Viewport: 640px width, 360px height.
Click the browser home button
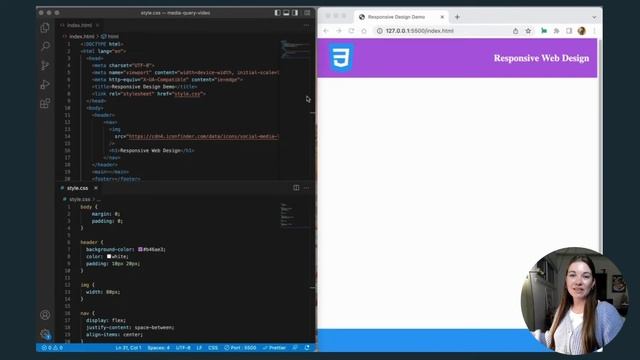point(364,31)
